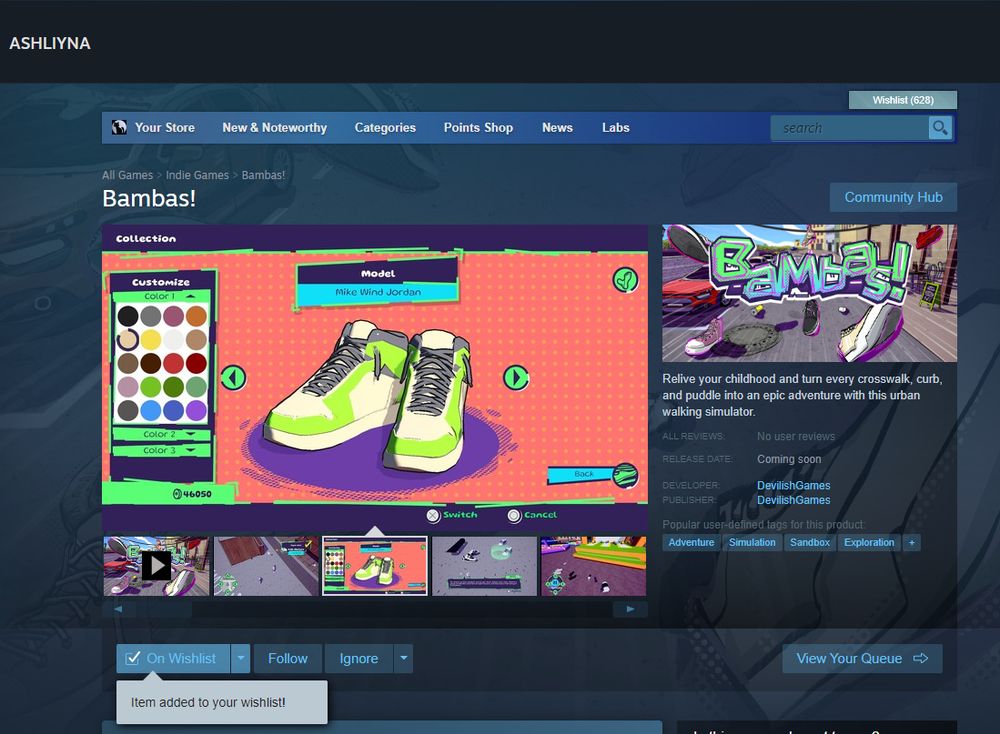The height and width of the screenshot is (734, 1000).
Task: Add a tag with the plus button
Action: click(911, 543)
